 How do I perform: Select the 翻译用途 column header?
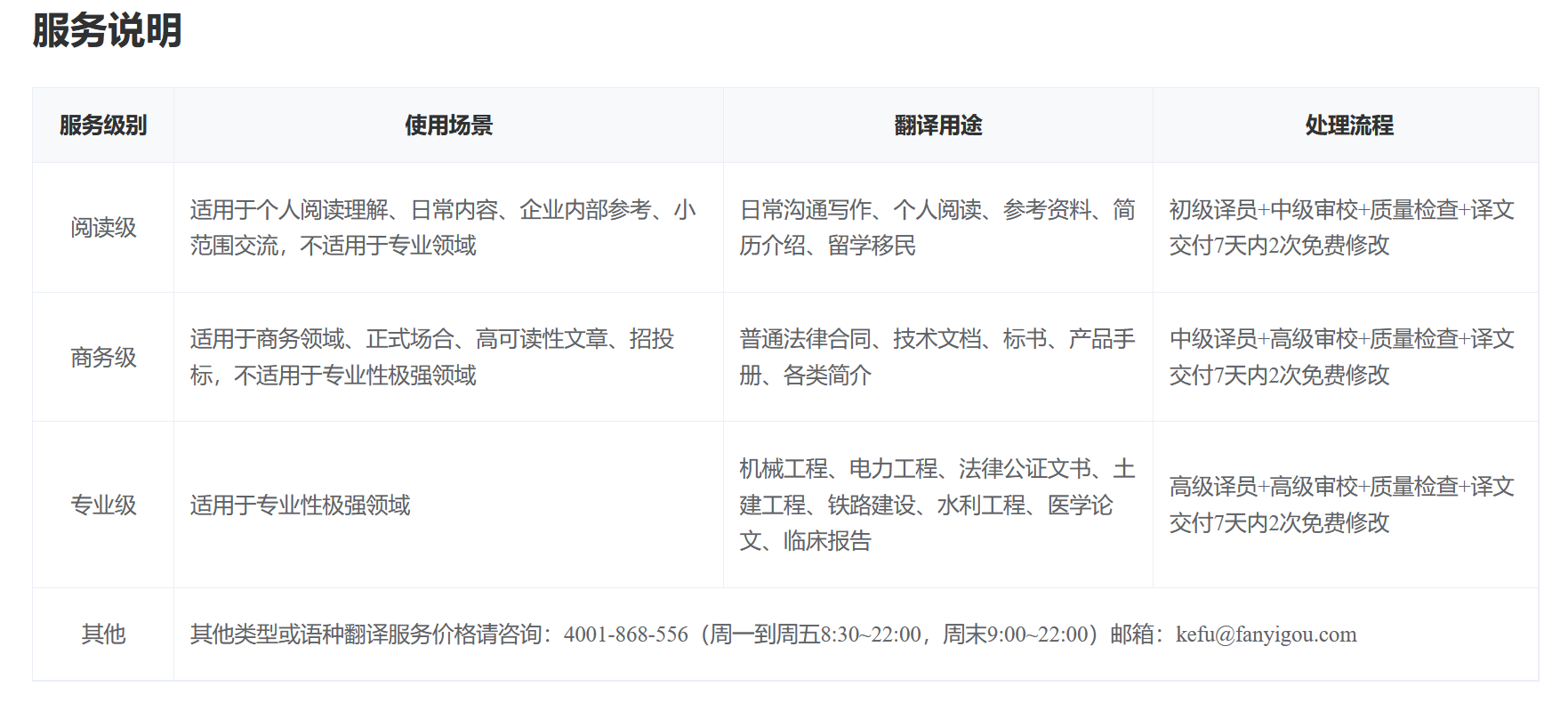tap(938, 125)
